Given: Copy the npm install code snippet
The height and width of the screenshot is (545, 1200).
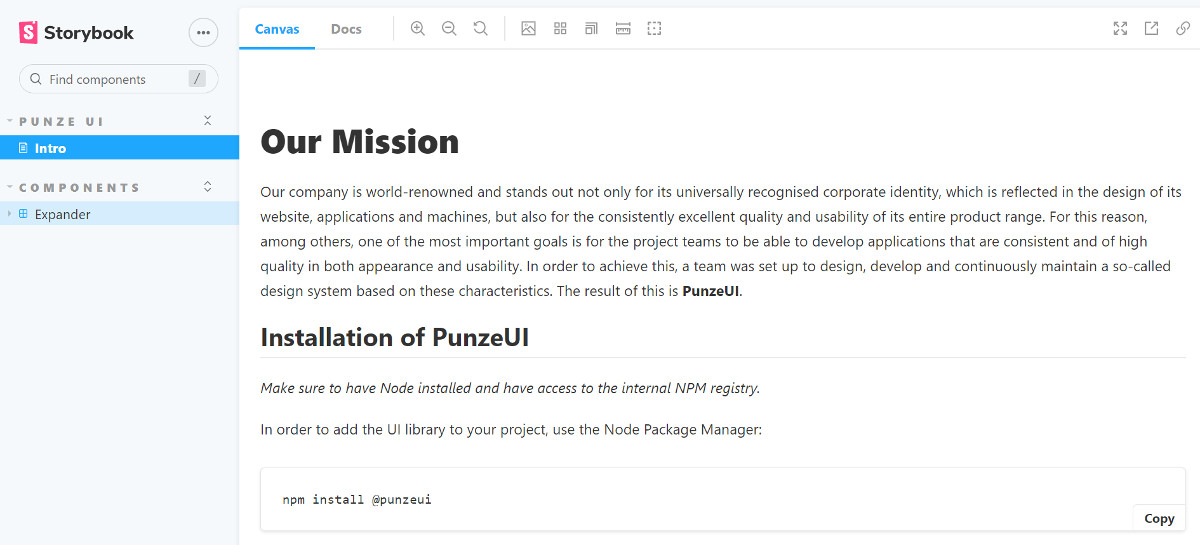Looking at the screenshot, I should [1159, 518].
